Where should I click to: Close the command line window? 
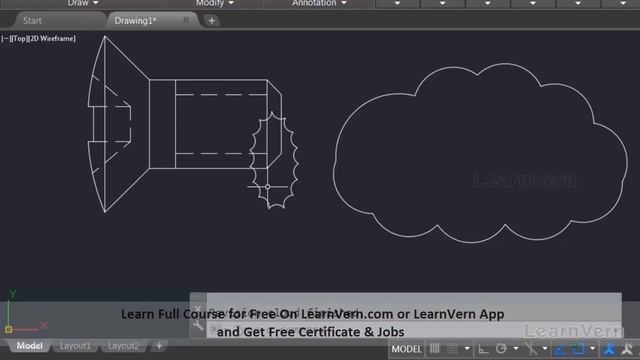tap(198, 309)
